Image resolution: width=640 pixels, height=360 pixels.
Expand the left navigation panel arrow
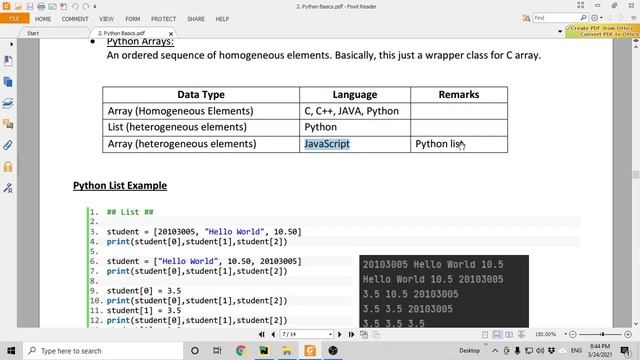(11, 44)
